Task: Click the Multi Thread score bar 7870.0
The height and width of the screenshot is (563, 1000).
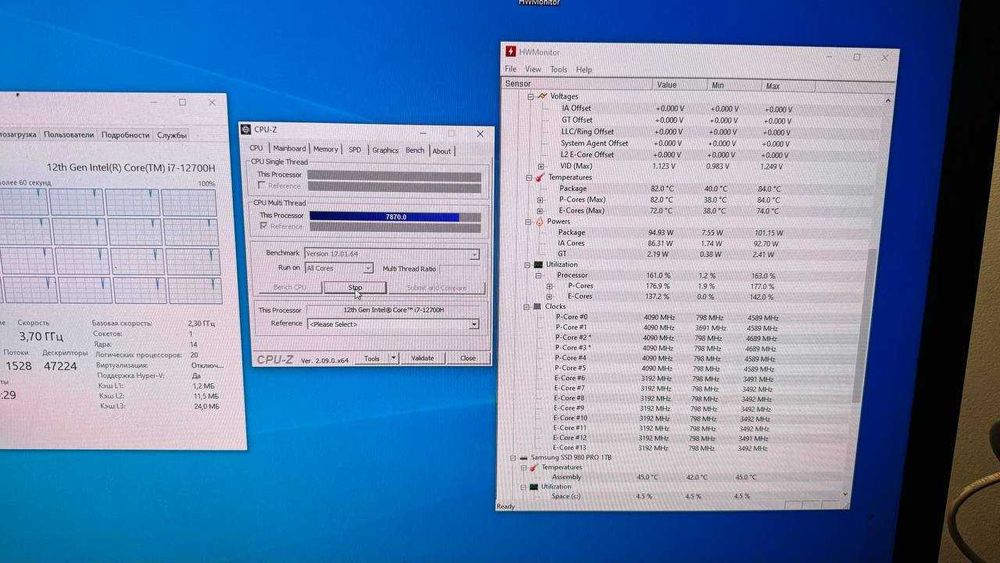Action: (395, 217)
